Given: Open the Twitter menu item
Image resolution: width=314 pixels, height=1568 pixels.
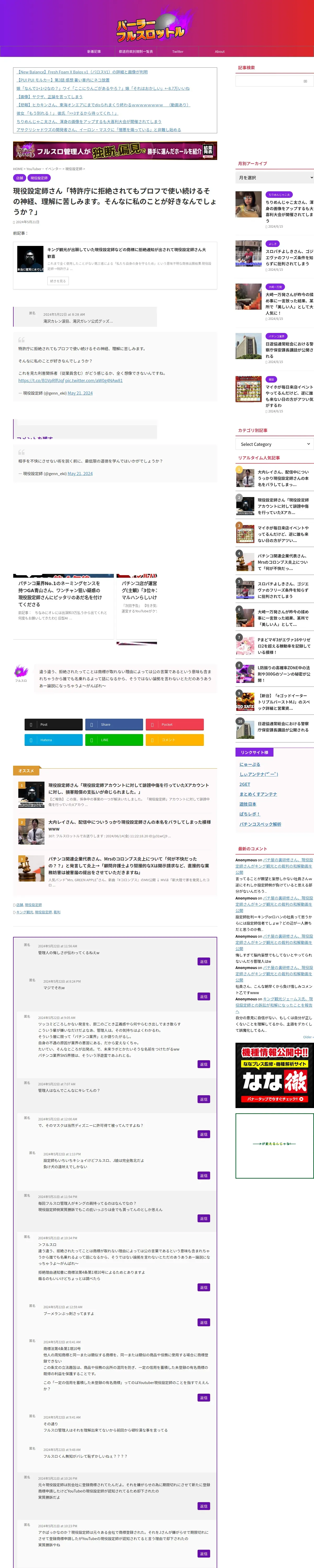Looking at the screenshot, I should [178, 52].
